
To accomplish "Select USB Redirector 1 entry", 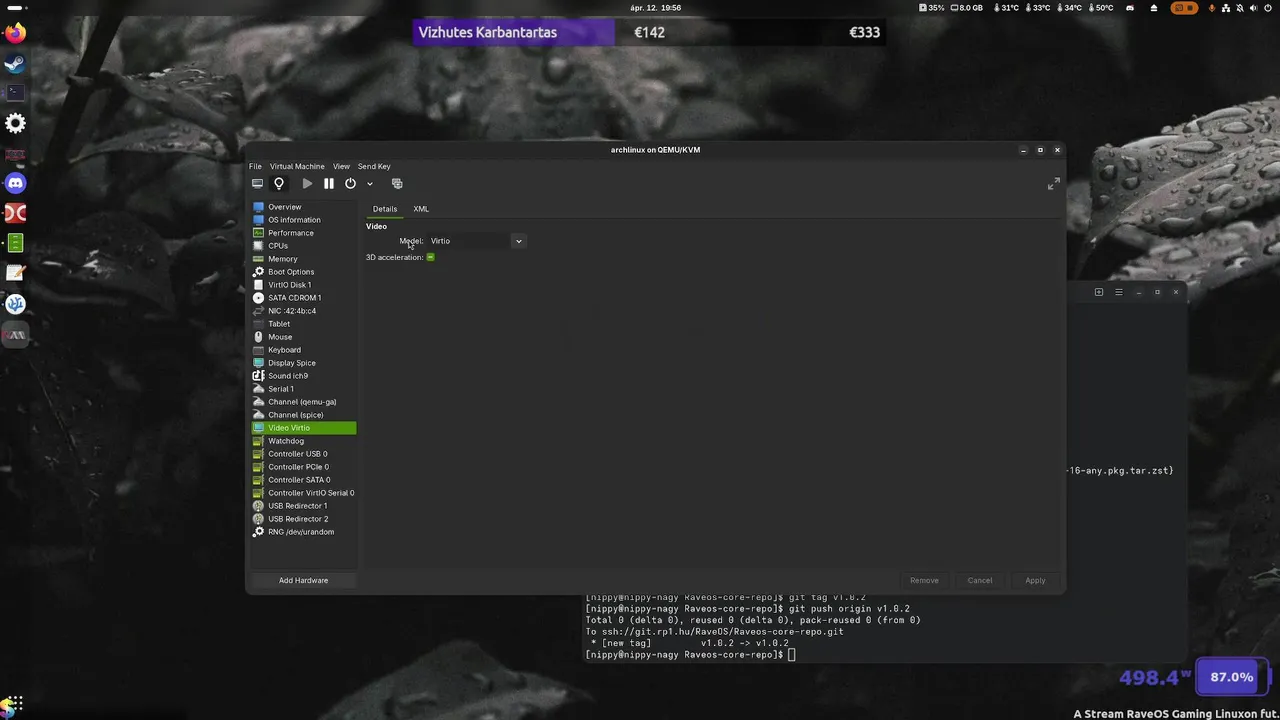I will 303,506.
